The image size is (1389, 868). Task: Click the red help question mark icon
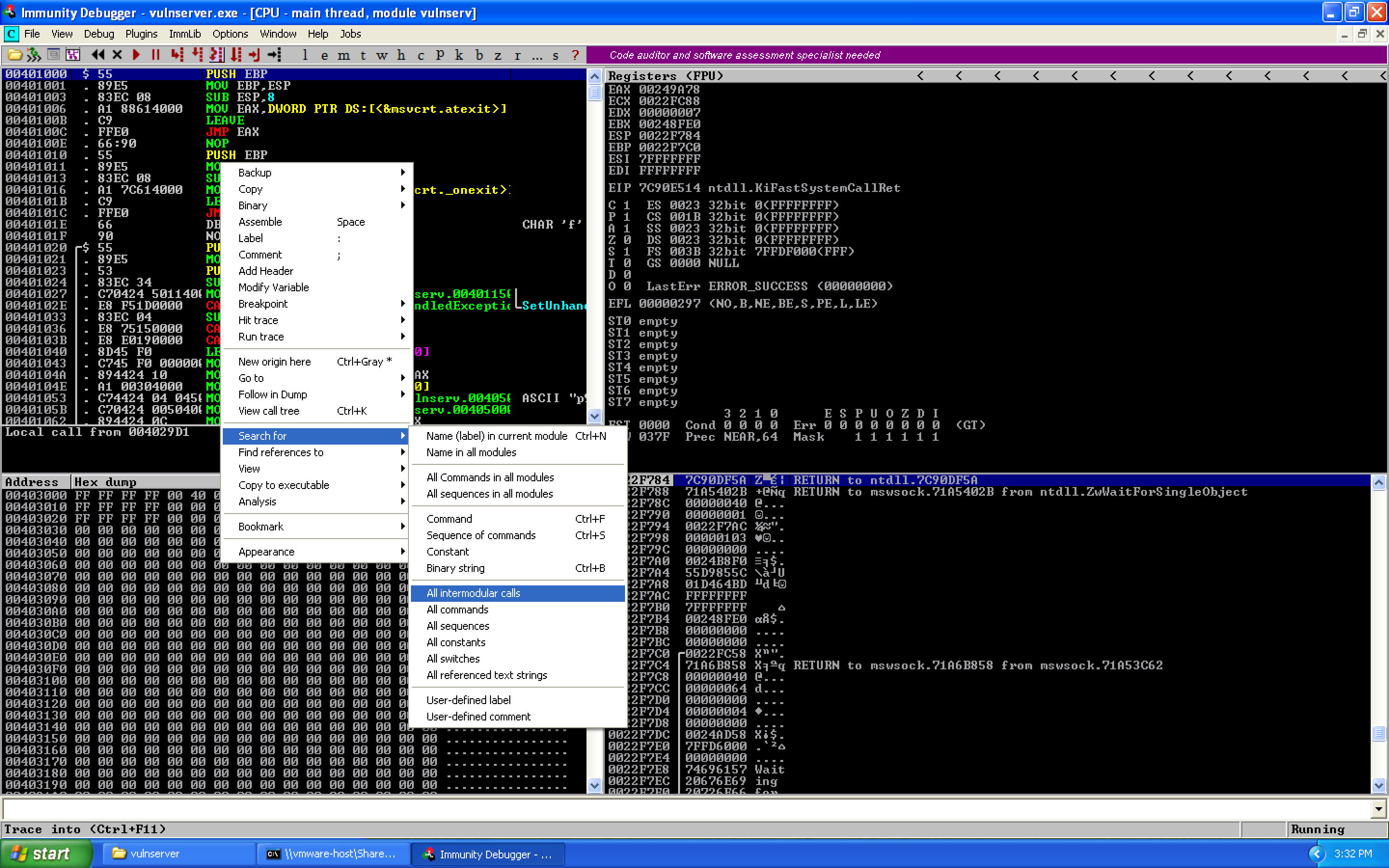point(575,55)
